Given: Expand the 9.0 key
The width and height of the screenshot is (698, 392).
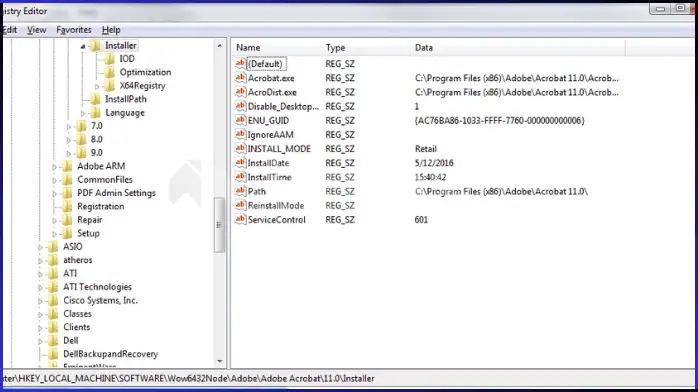Looking at the screenshot, I should click(69, 154).
